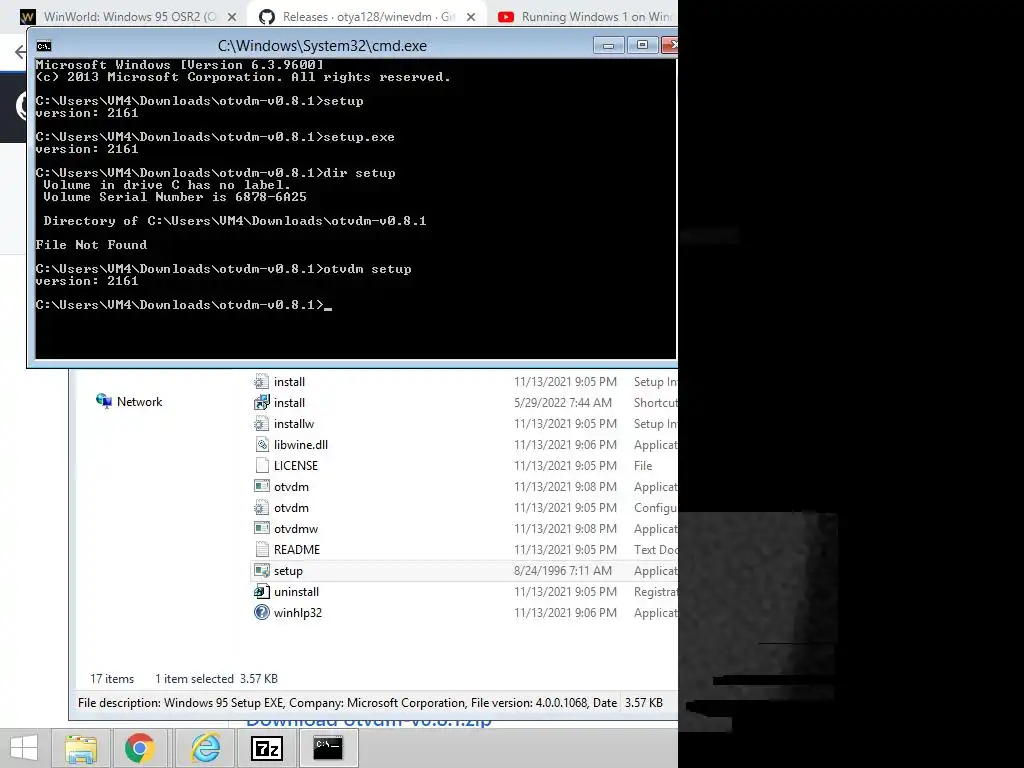Select the winhlp32 application icon
The width and height of the screenshot is (1024, 768).
(x=261, y=613)
